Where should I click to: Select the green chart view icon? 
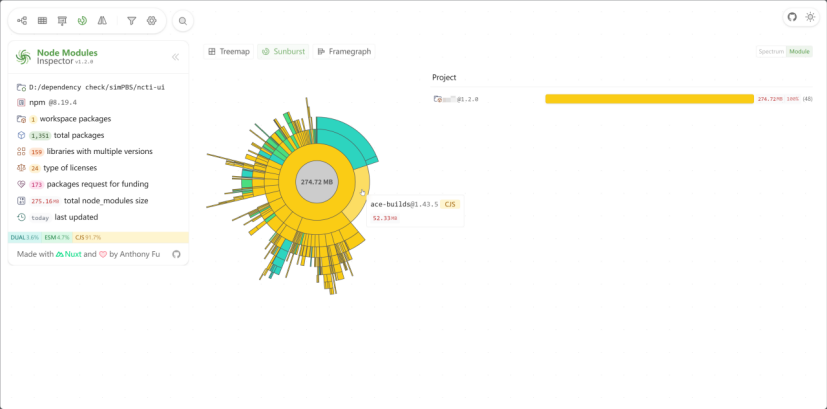click(x=82, y=21)
